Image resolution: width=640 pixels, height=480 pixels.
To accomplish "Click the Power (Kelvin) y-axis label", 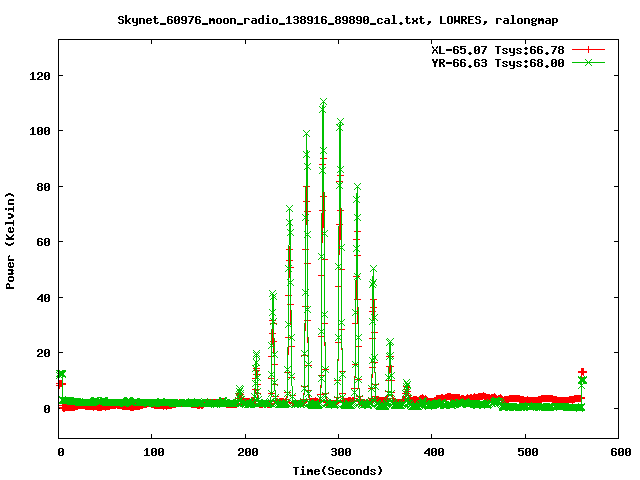I will coord(11,240).
